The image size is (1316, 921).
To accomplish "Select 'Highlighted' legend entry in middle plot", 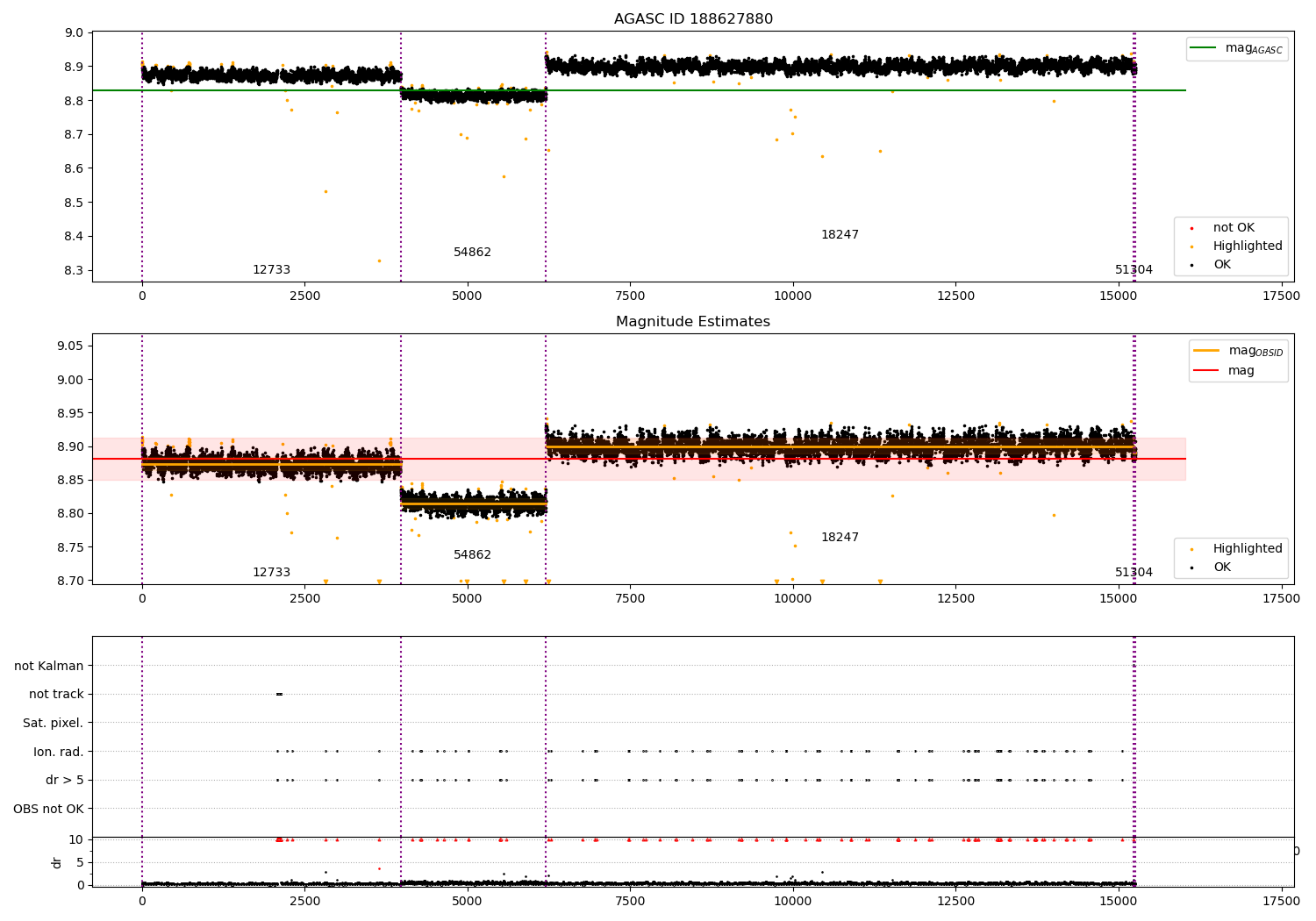I will [x=1248, y=549].
